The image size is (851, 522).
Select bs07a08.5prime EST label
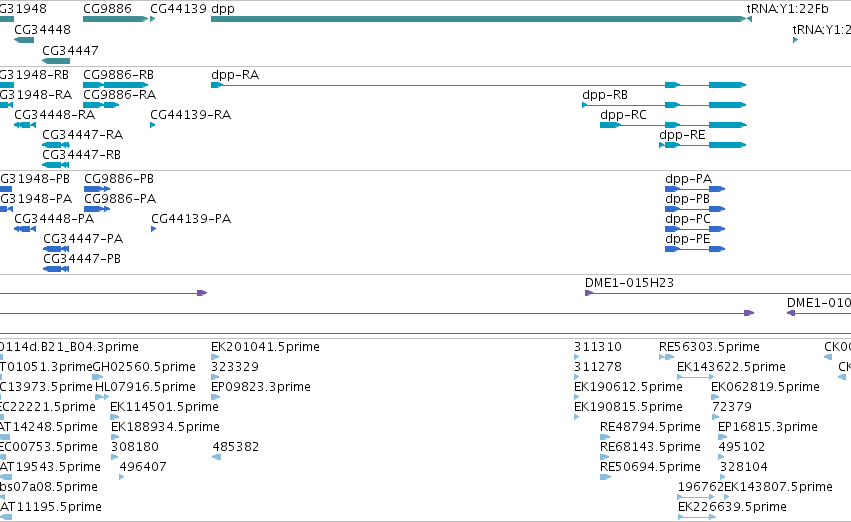pyautogui.click(x=49, y=487)
